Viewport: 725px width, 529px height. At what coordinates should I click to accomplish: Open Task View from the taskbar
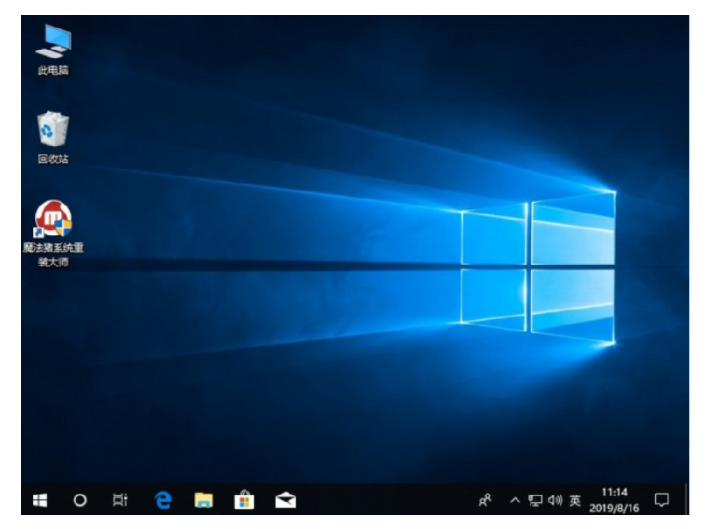pyautogui.click(x=121, y=499)
